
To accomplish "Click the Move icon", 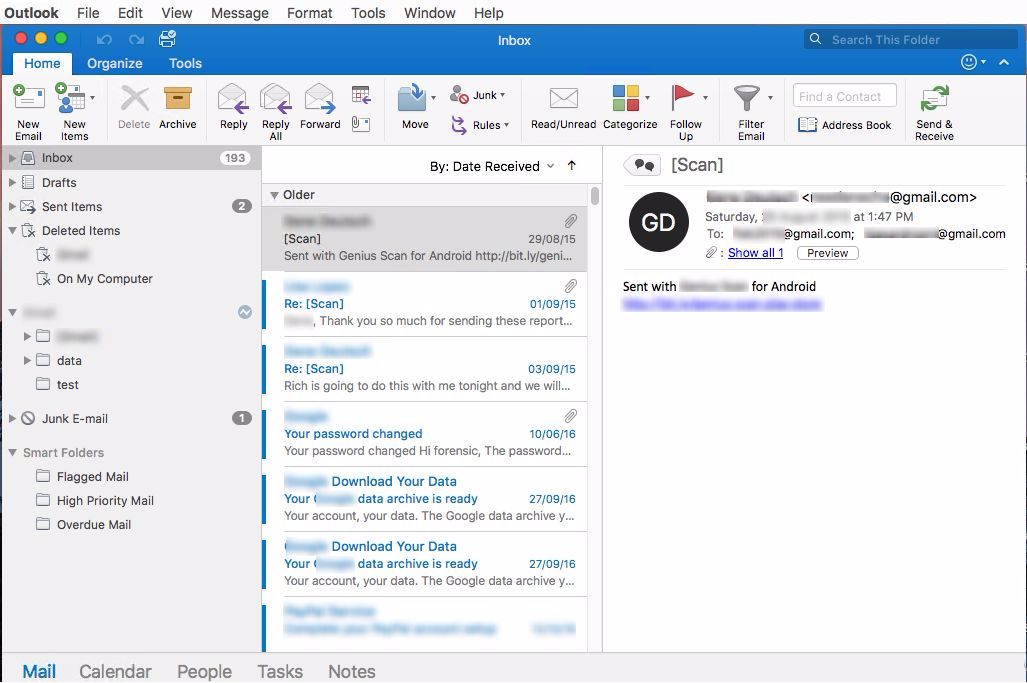I will [412, 98].
